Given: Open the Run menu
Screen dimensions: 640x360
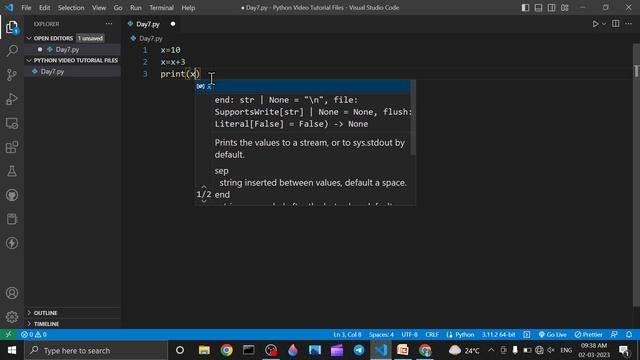Looking at the screenshot, I should click(136, 8).
